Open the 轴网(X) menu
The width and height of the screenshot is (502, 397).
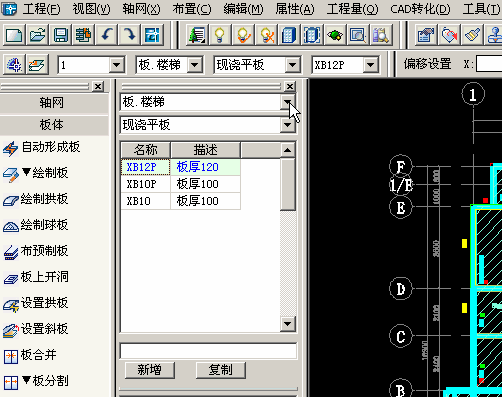pyautogui.click(x=141, y=9)
